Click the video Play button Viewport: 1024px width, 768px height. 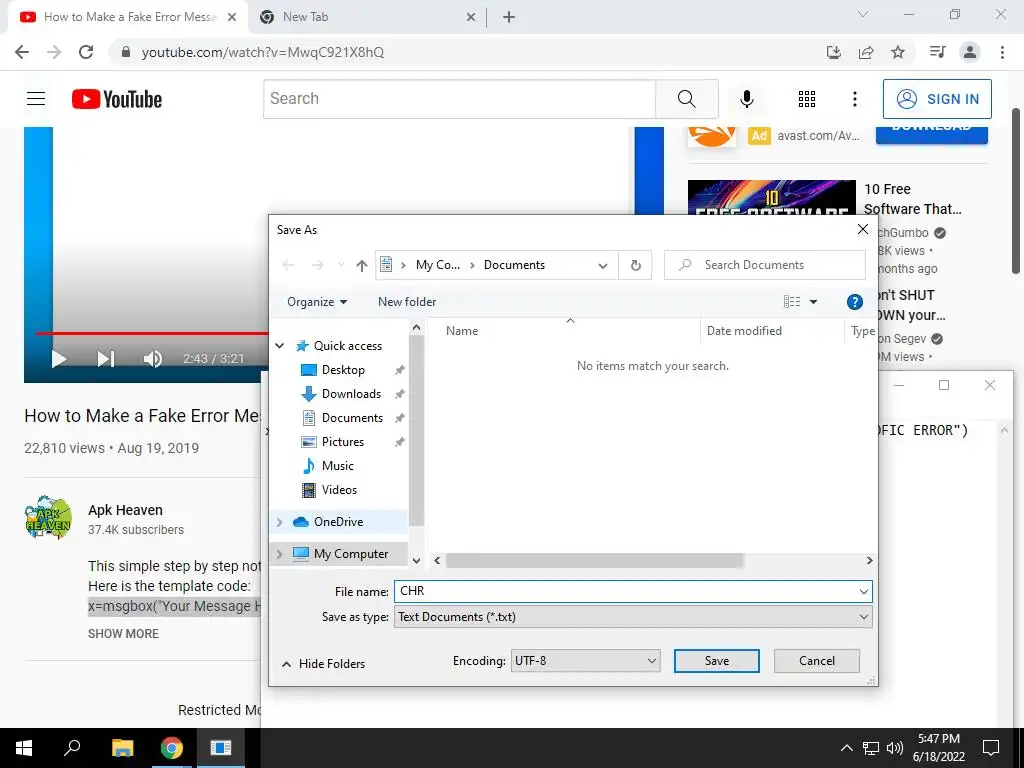click(x=59, y=359)
